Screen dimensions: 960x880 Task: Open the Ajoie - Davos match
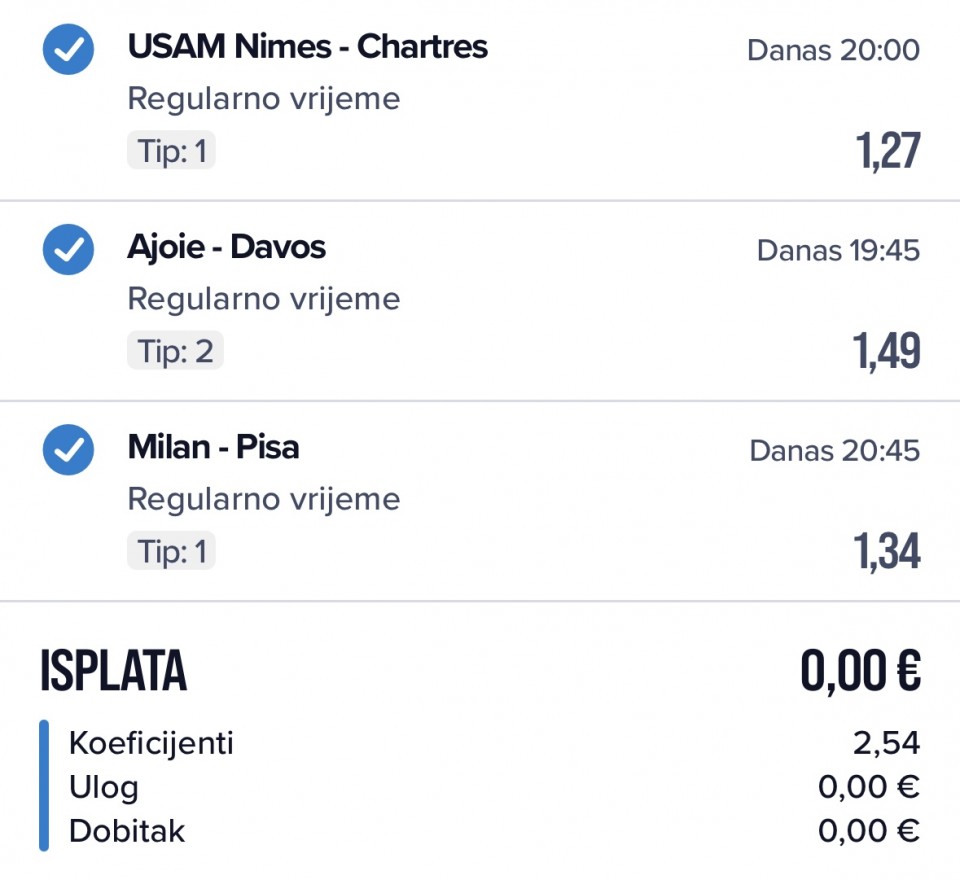[226, 247]
